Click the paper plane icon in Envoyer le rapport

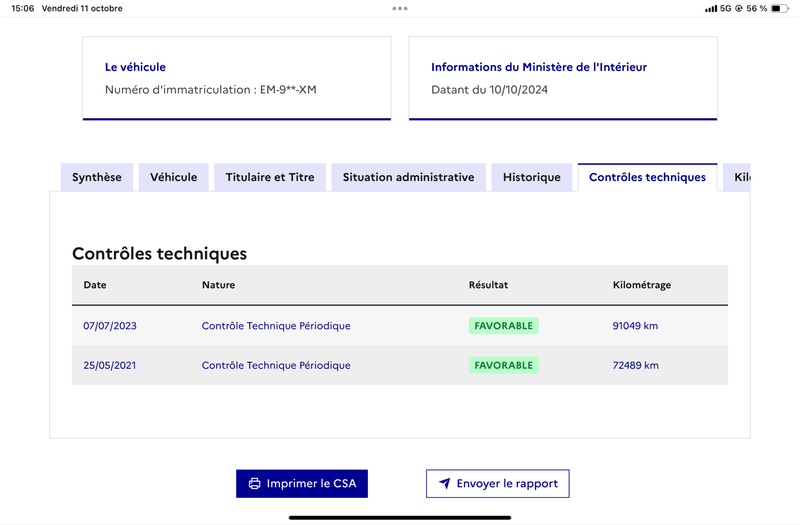pyautogui.click(x=445, y=483)
